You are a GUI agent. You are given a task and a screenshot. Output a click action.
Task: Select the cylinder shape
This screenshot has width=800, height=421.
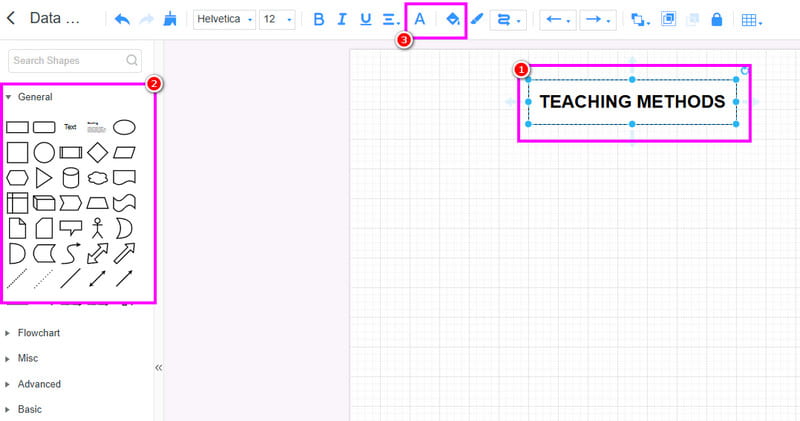coord(71,178)
